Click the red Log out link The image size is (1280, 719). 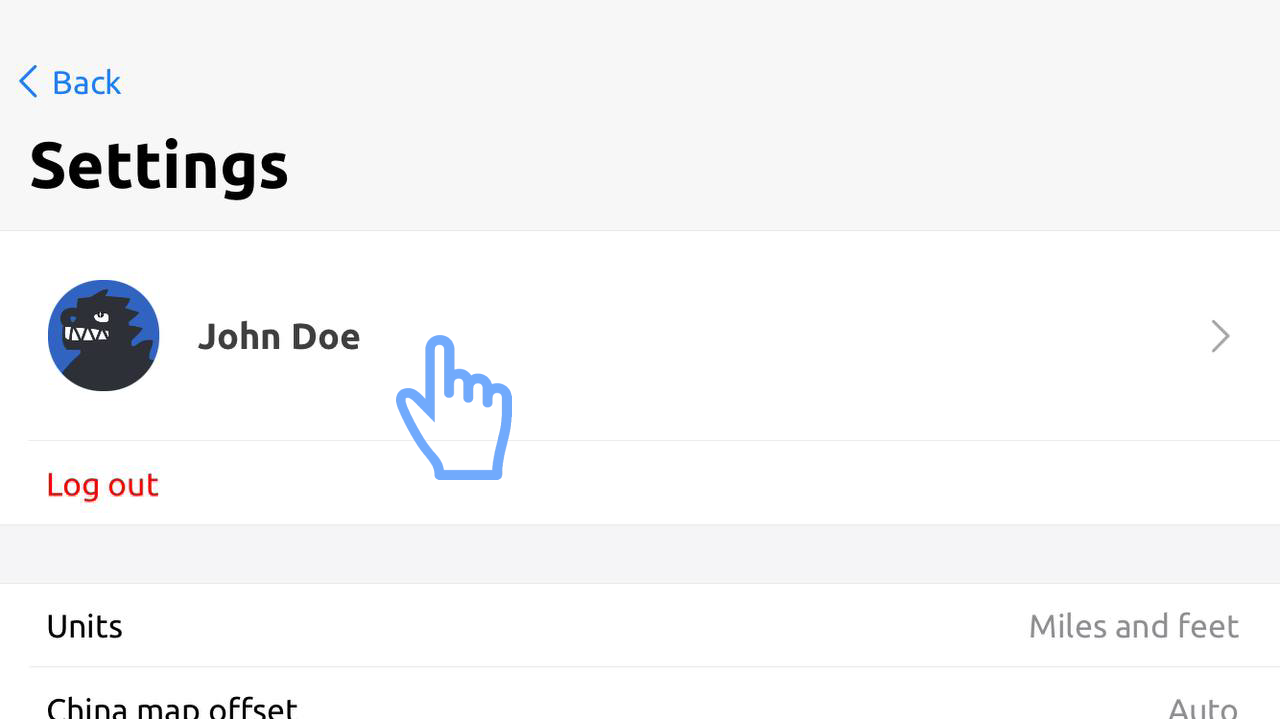click(x=102, y=485)
